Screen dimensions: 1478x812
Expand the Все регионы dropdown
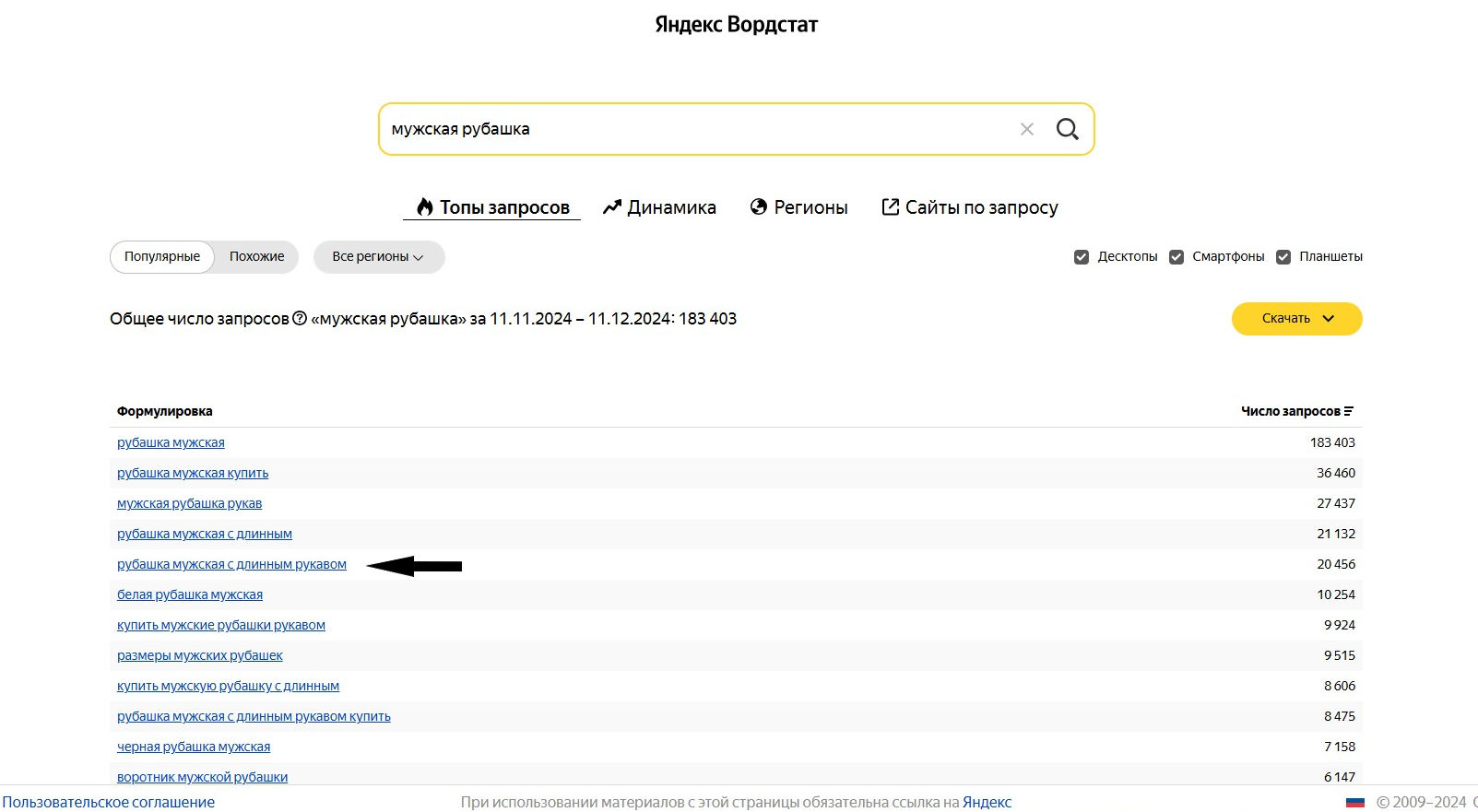[x=378, y=257]
